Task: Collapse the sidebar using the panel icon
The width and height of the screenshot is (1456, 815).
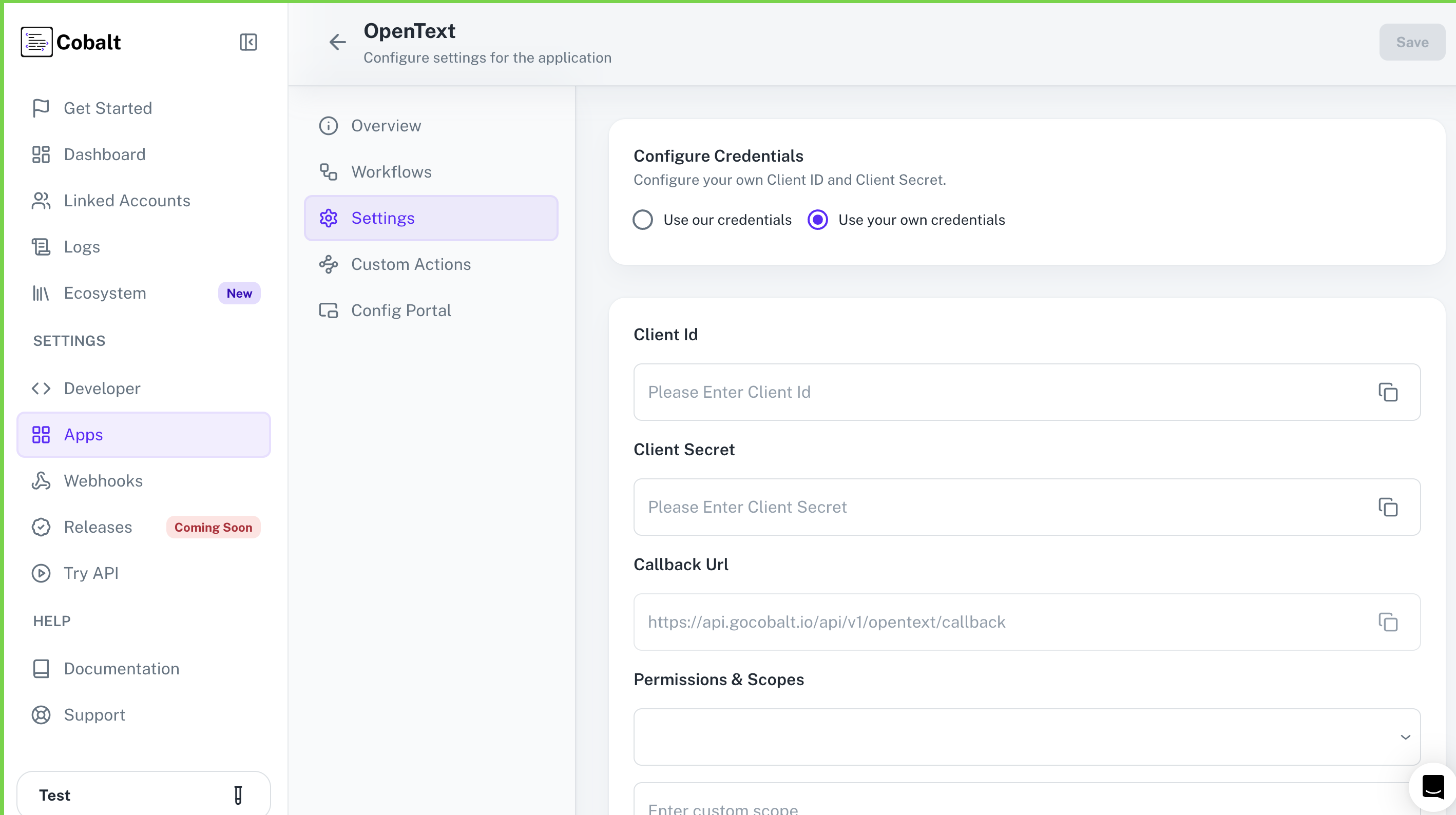Action: [247, 42]
